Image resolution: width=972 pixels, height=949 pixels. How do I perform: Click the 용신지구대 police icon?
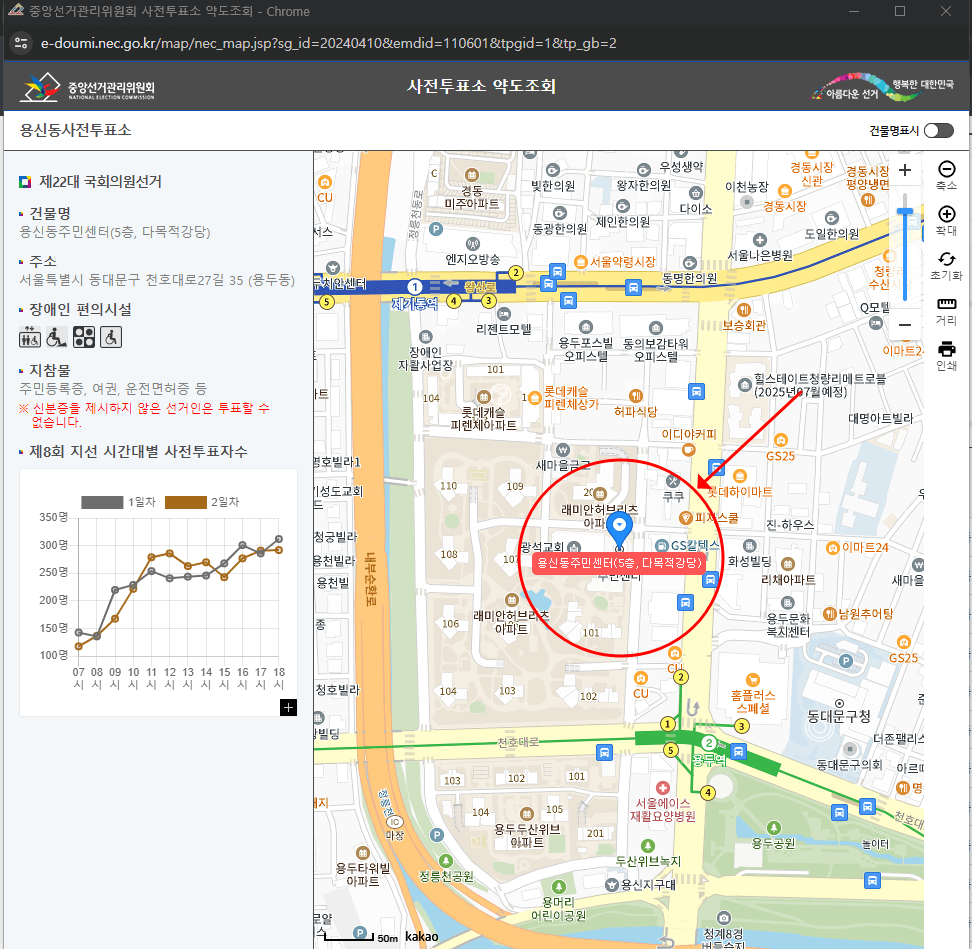(x=612, y=885)
